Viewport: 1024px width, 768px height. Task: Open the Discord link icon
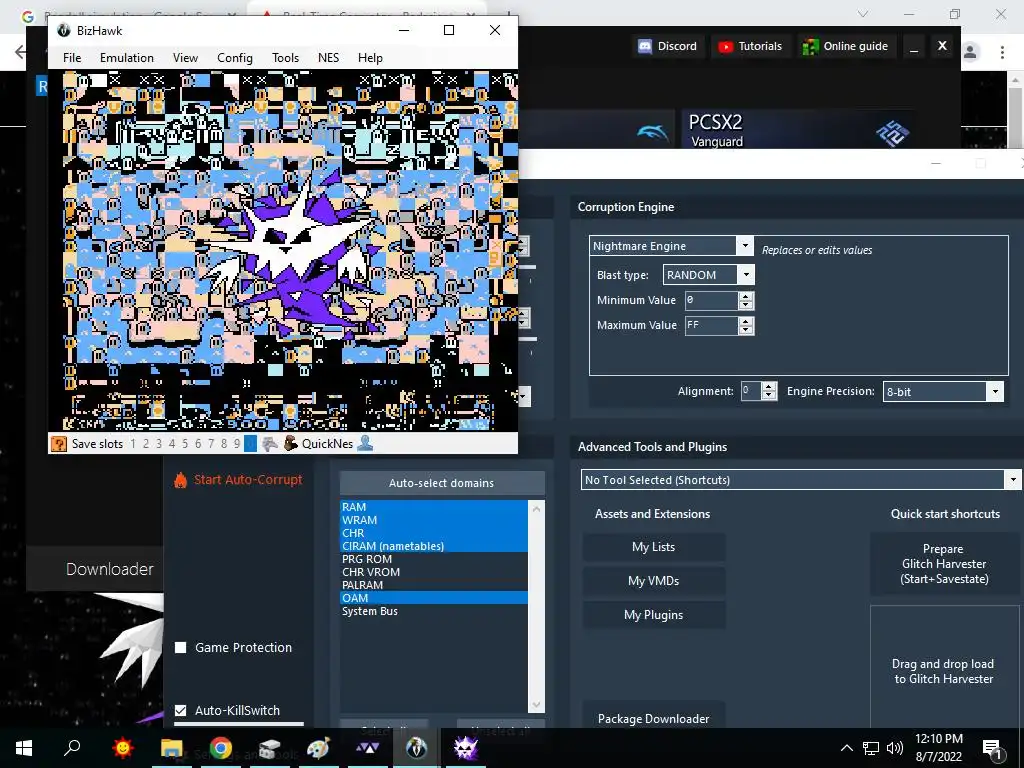pos(645,46)
